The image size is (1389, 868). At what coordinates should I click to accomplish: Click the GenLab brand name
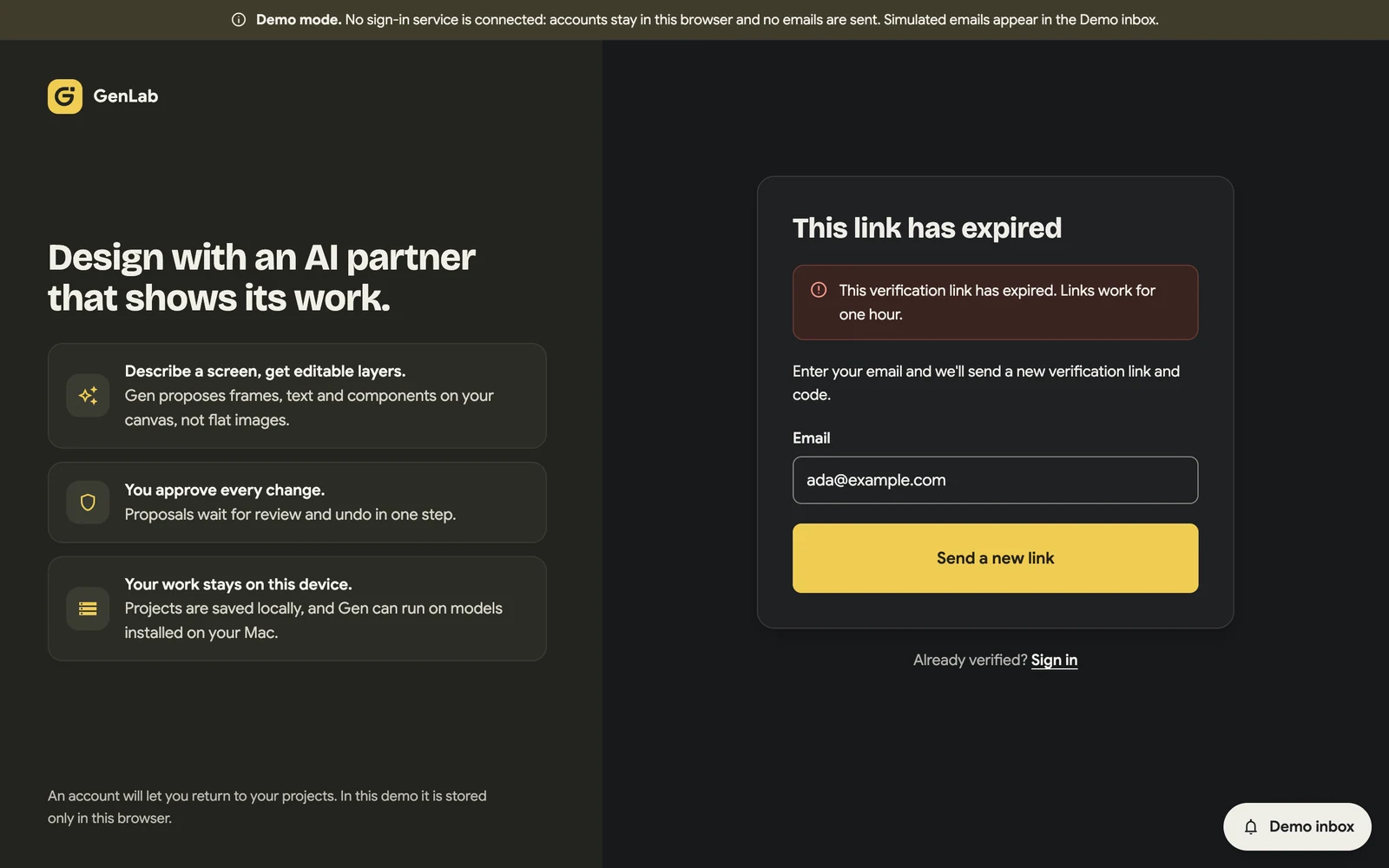point(126,96)
